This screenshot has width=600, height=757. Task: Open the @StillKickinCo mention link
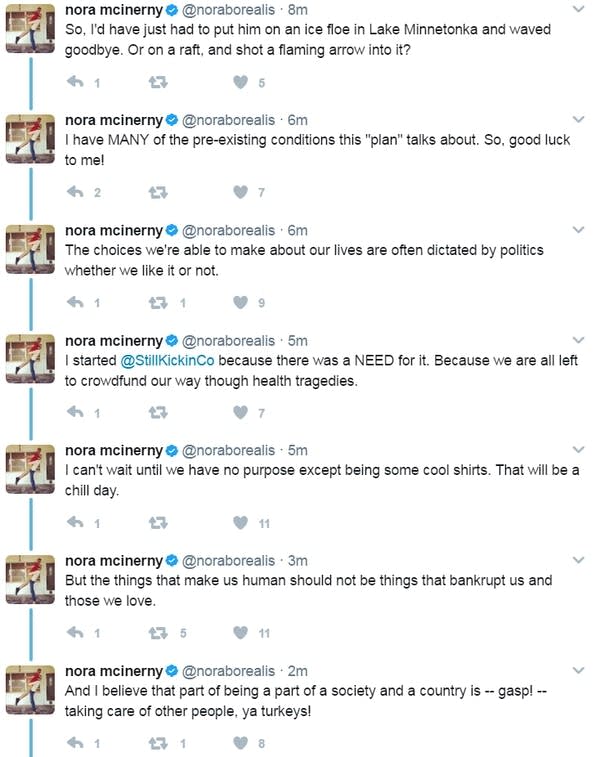point(167,361)
